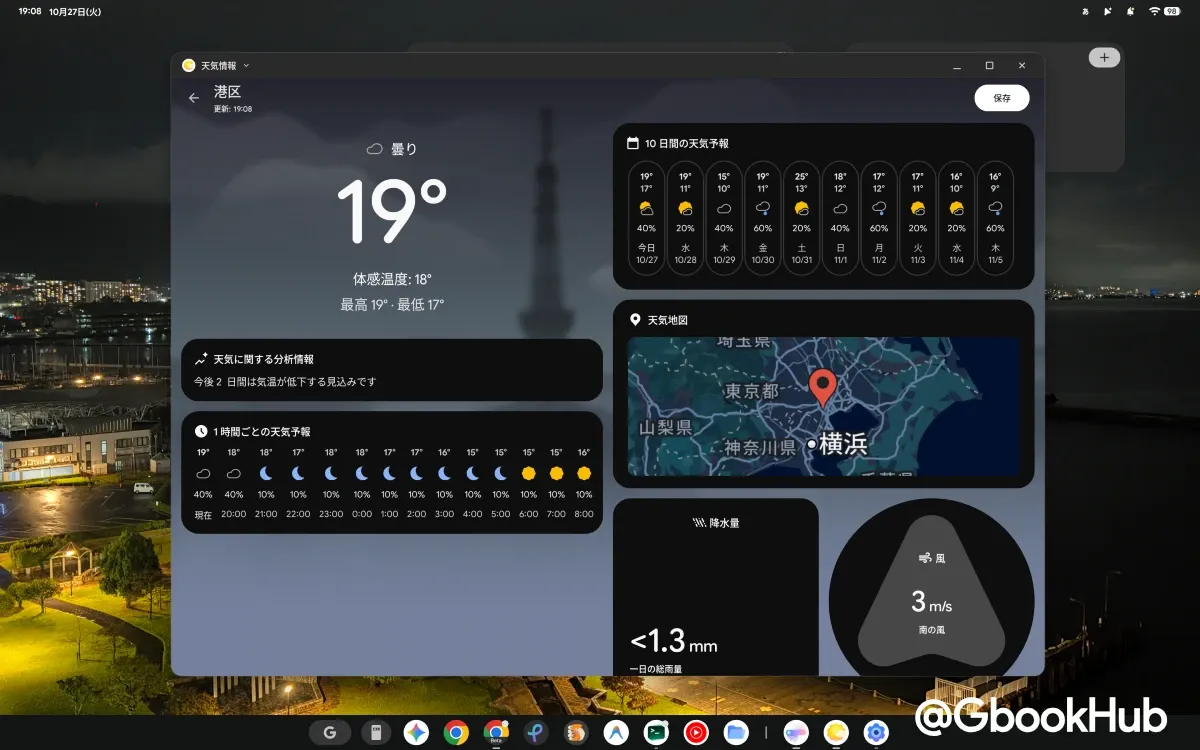Viewport: 1200px width, 750px height.
Task: Click the 21:00 hourly moon icon
Action: 266,473
